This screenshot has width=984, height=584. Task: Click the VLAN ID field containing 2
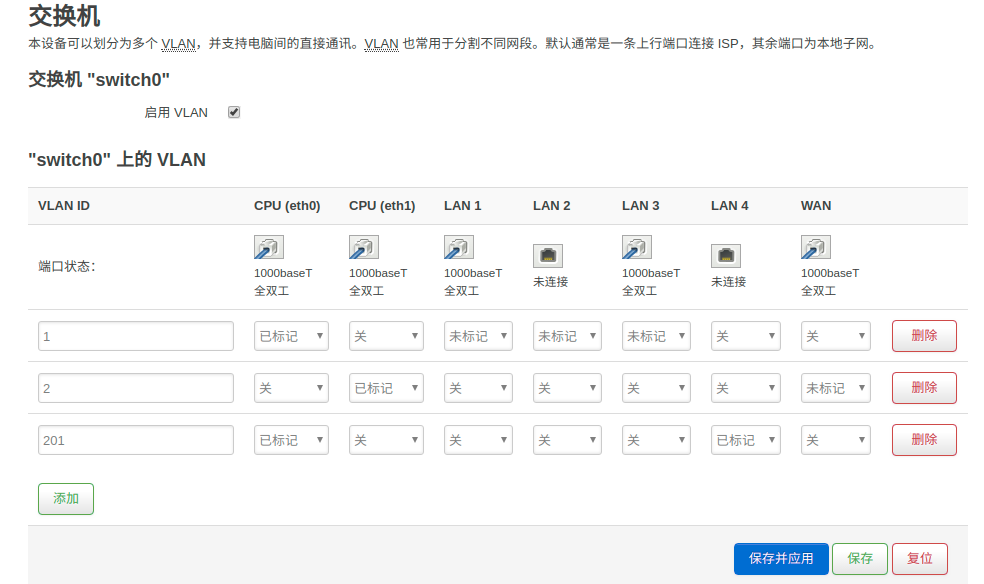pos(136,388)
